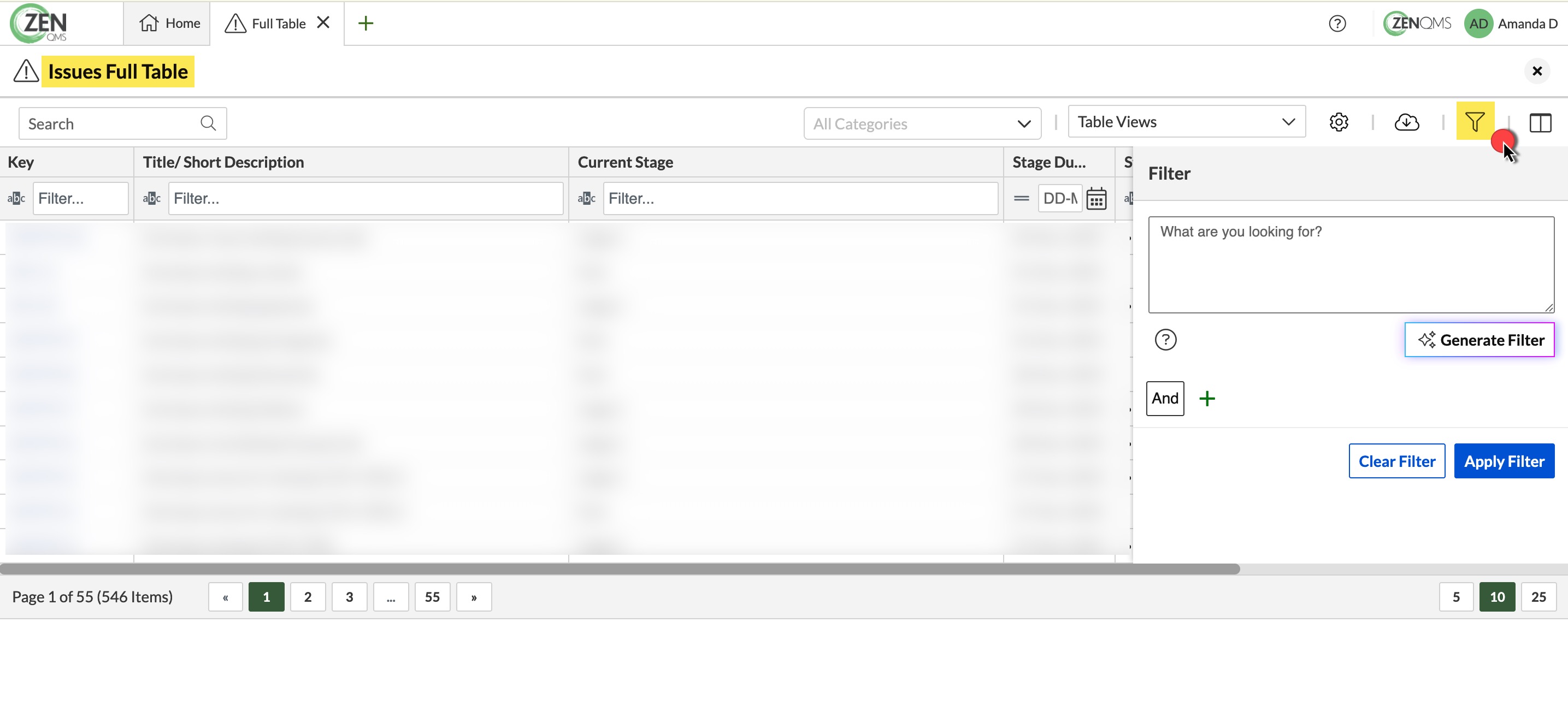
Task: Show 5 items per page
Action: click(x=1456, y=597)
